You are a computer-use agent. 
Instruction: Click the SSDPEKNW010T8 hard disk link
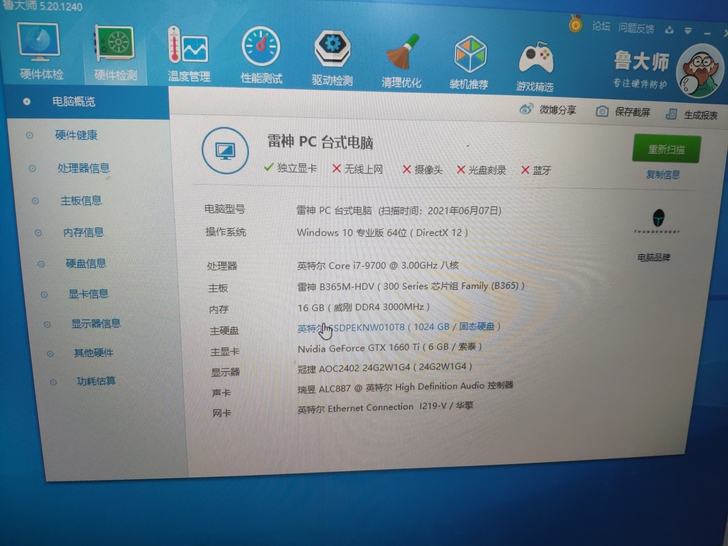[399, 327]
